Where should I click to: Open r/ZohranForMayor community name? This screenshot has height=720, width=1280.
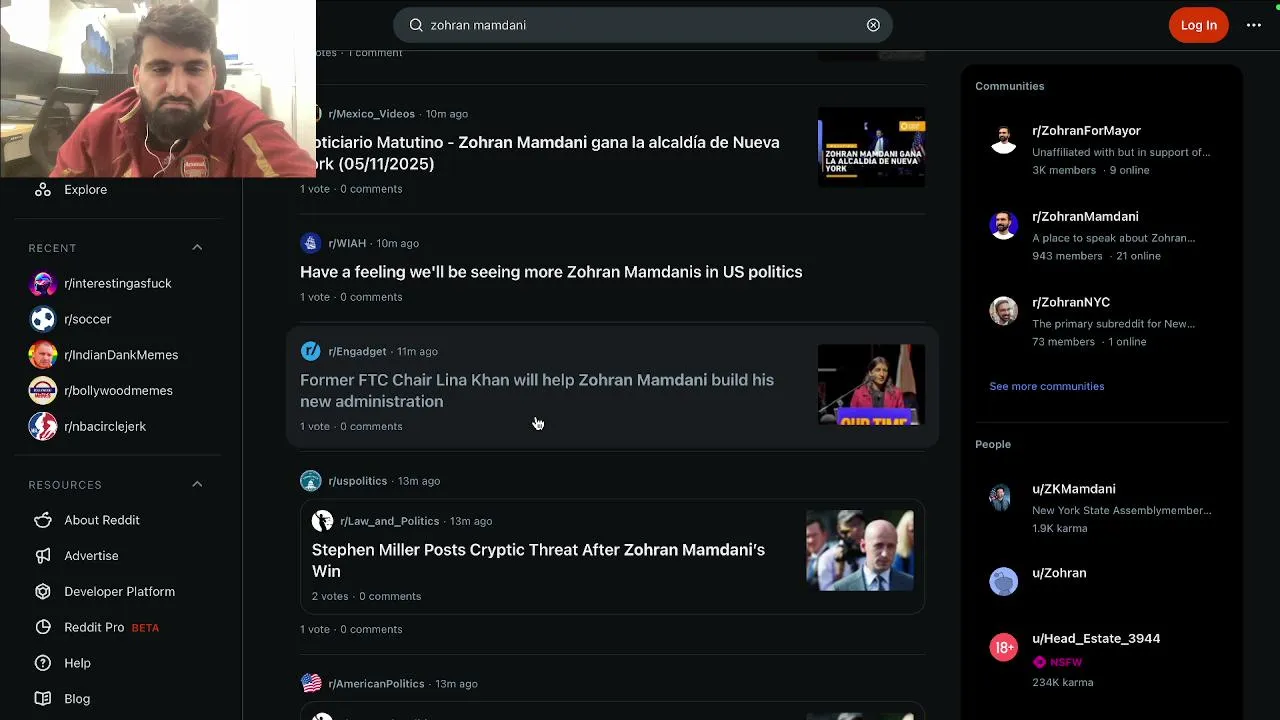pos(1086,131)
